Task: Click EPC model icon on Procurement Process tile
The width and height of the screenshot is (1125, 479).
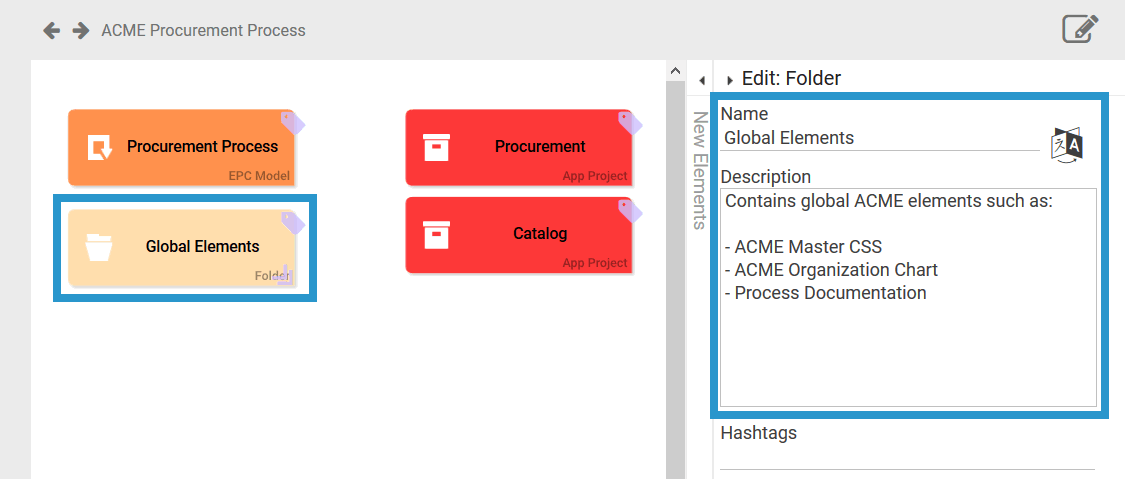Action: tap(100, 148)
